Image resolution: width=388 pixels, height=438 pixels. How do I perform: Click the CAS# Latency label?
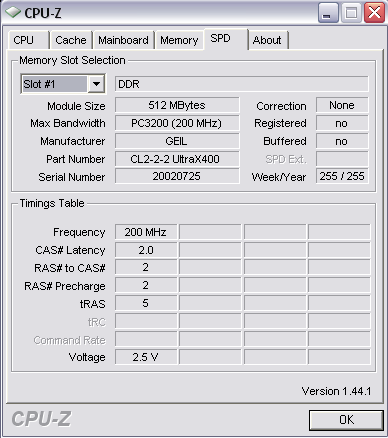click(70, 250)
